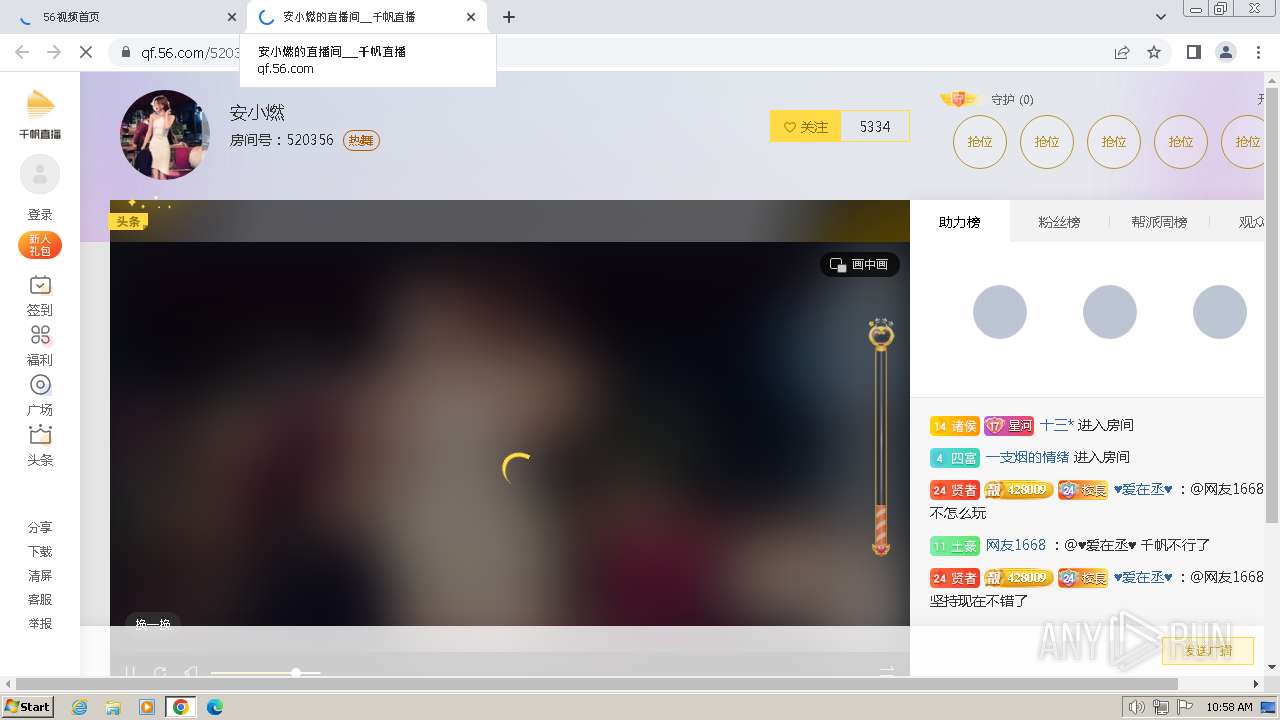Open the Chrome profile icon
This screenshot has width=1280, height=720.
click(1225, 52)
